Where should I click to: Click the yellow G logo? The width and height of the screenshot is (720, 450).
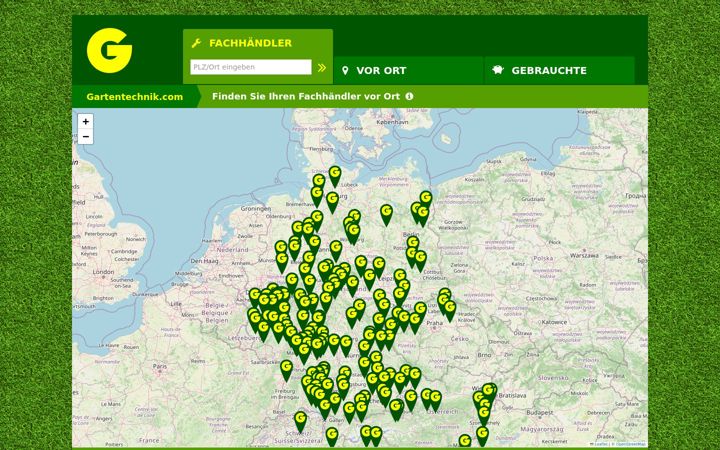coord(109,51)
